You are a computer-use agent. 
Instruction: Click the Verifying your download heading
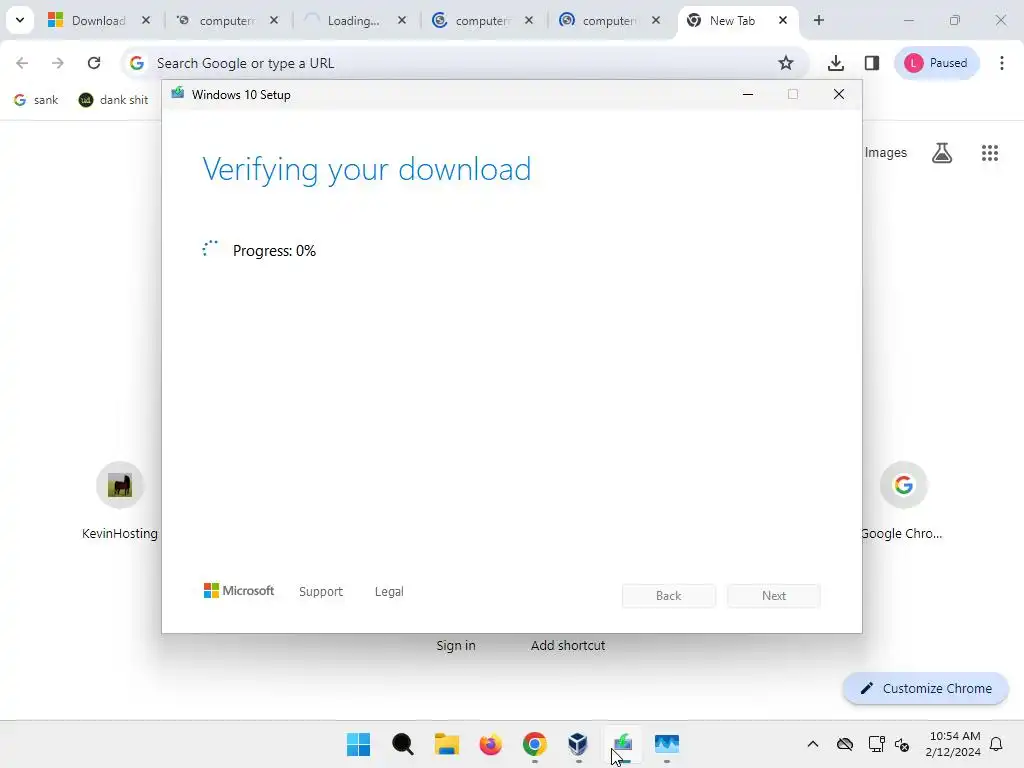[x=366, y=169]
